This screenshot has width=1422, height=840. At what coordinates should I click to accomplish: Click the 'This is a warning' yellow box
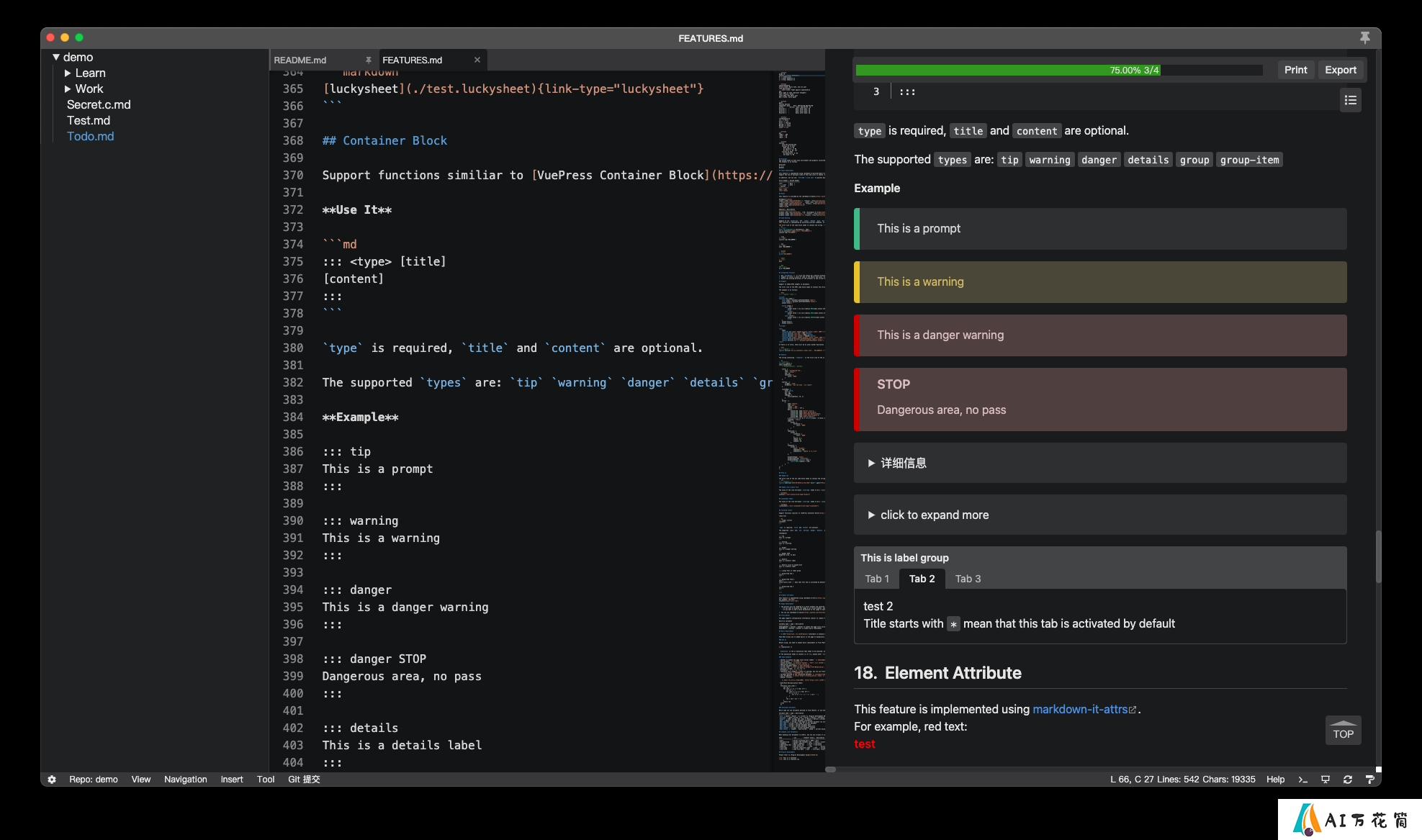(x=1100, y=282)
